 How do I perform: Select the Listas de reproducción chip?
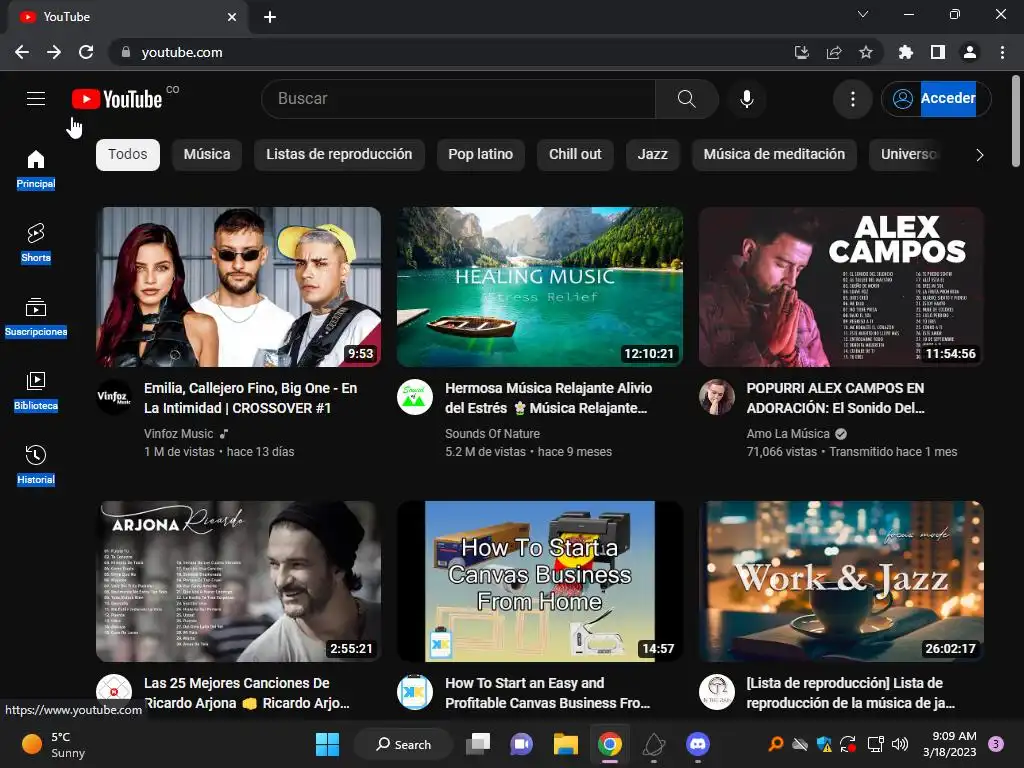point(339,155)
